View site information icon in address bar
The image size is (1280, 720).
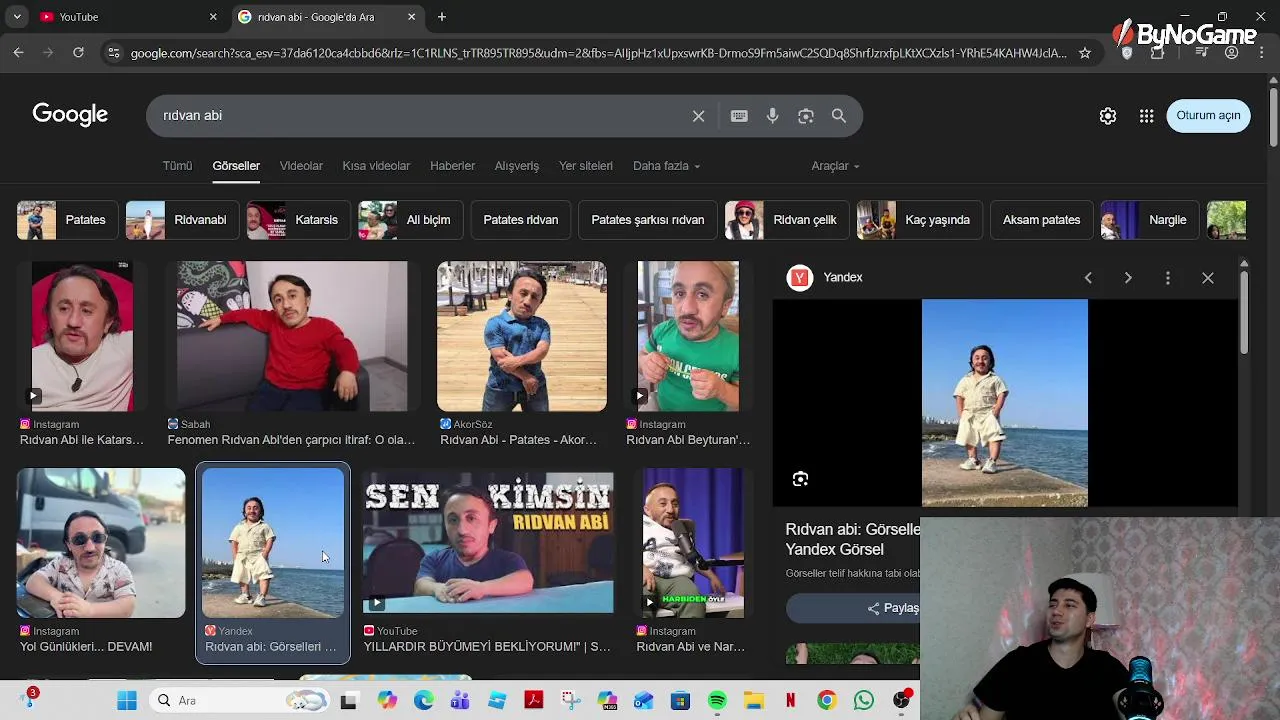(x=113, y=53)
